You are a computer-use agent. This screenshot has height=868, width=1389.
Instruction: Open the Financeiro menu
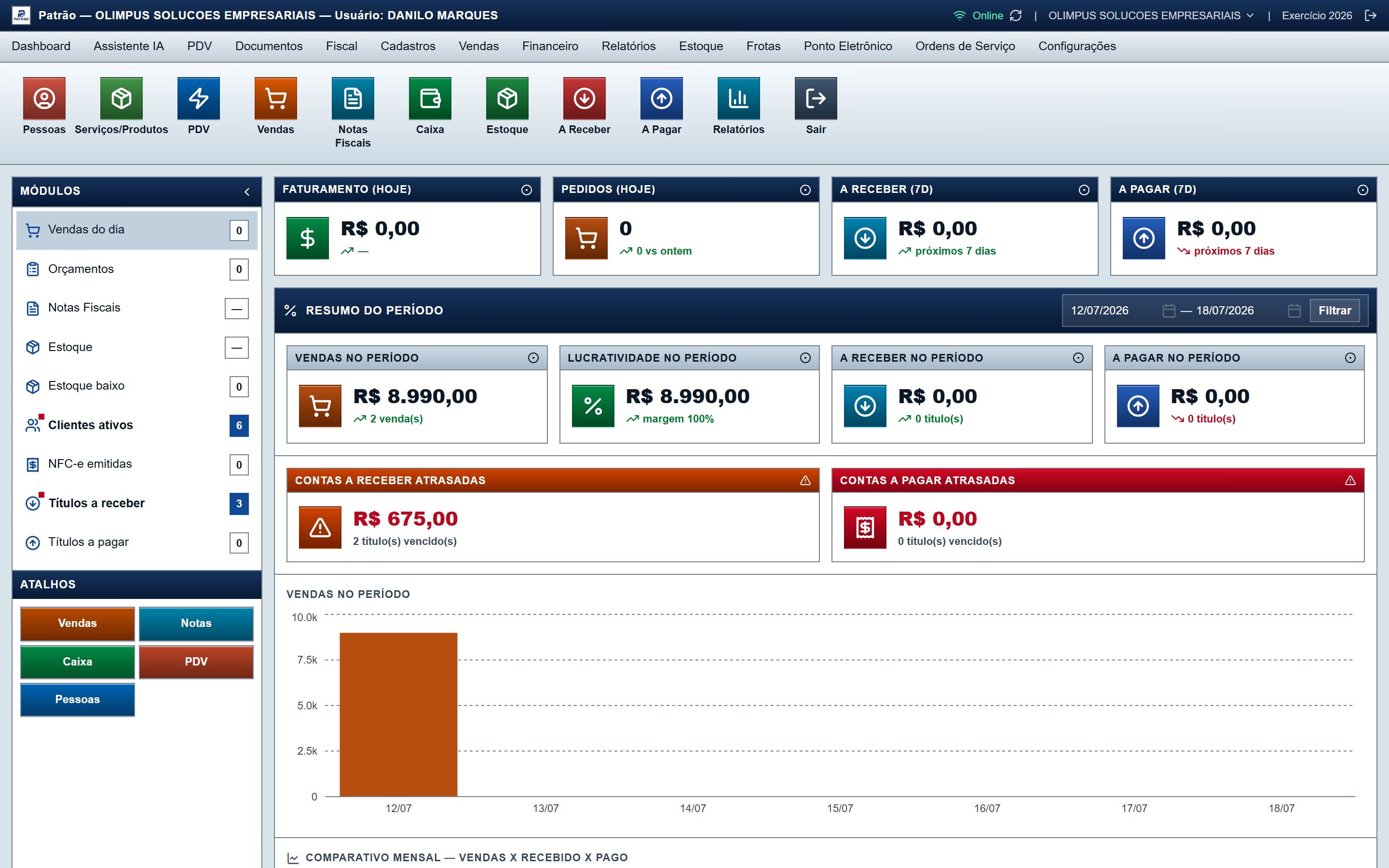click(550, 46)
